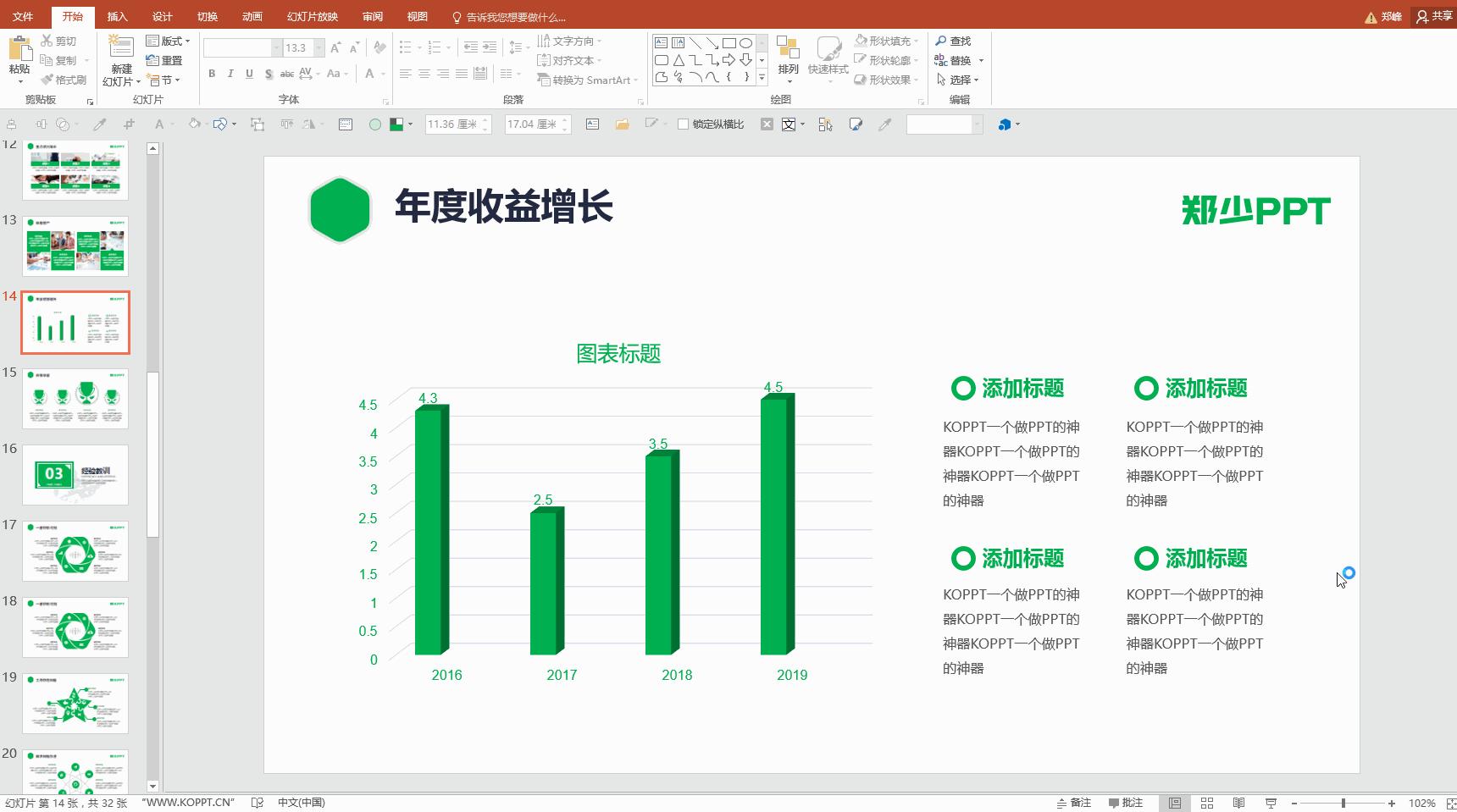This screenshot has width=1457, height=812.
Task: Select slide 16 thumbnail in the panel
Action: [x=75, y=474]
